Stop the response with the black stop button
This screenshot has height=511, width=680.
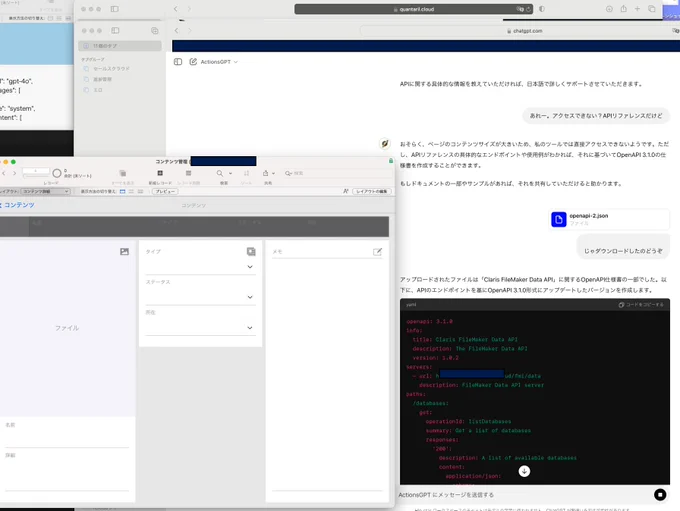[x=660, y=495]
